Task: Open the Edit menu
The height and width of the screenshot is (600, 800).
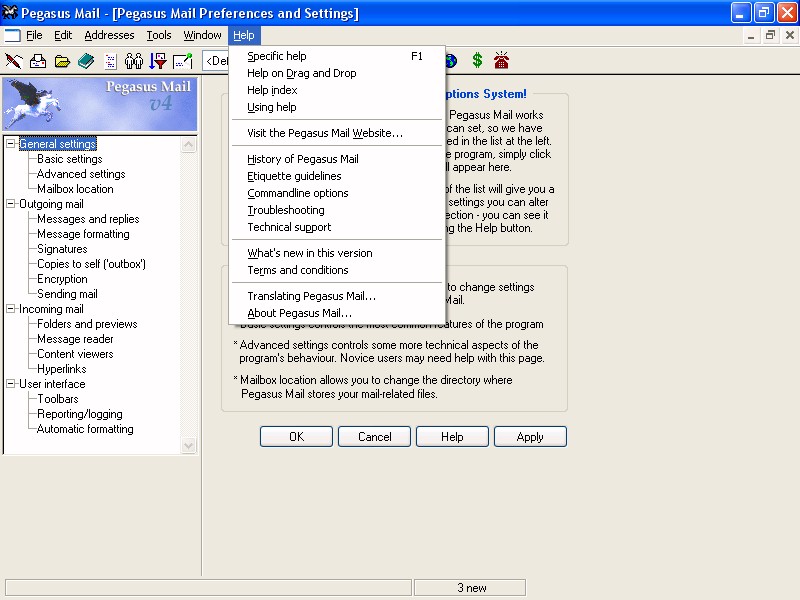Action: tap(63, 35)
